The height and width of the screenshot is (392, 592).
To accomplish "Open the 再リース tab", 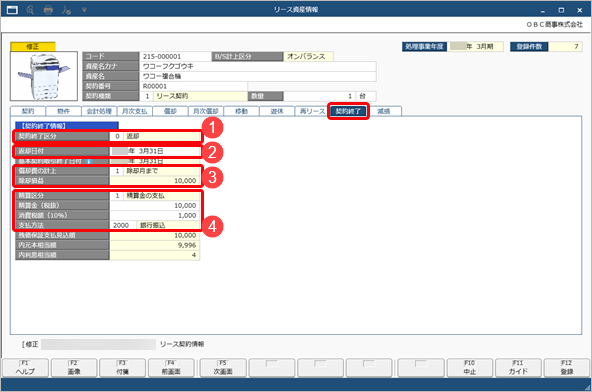I will tap(312, 111).
